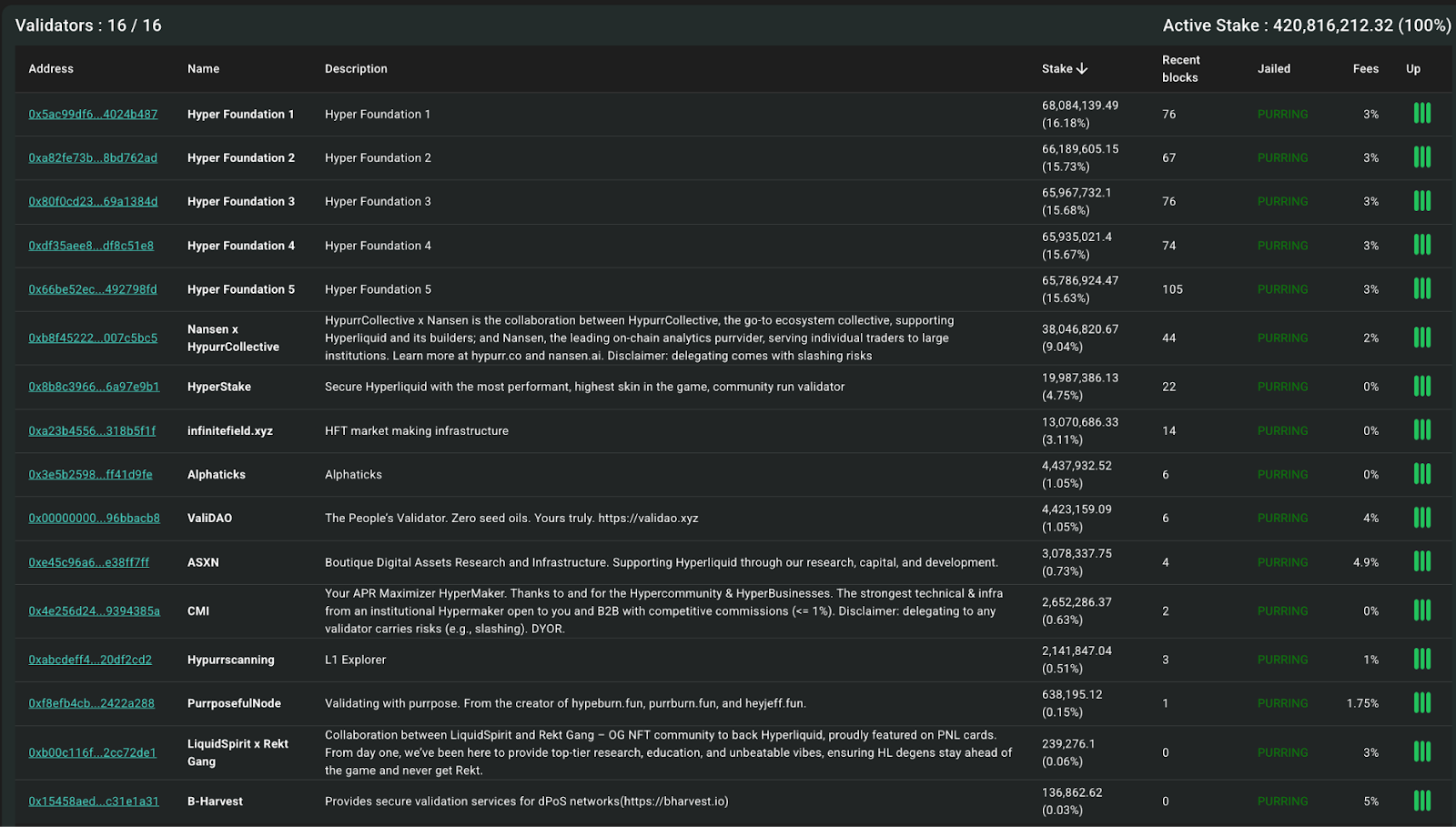Click the uptime bars icon for CMI validator
This screenshot has height=827, width=1456.
pos(1421,610)
